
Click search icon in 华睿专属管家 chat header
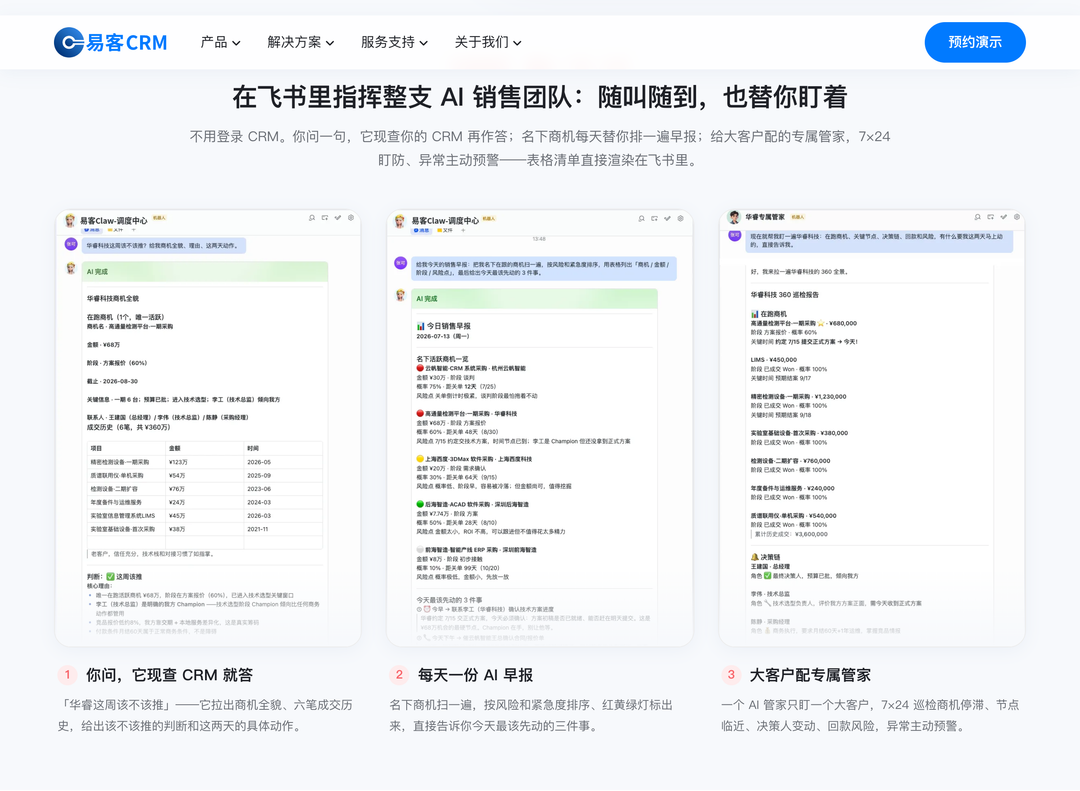pos(977,217)
